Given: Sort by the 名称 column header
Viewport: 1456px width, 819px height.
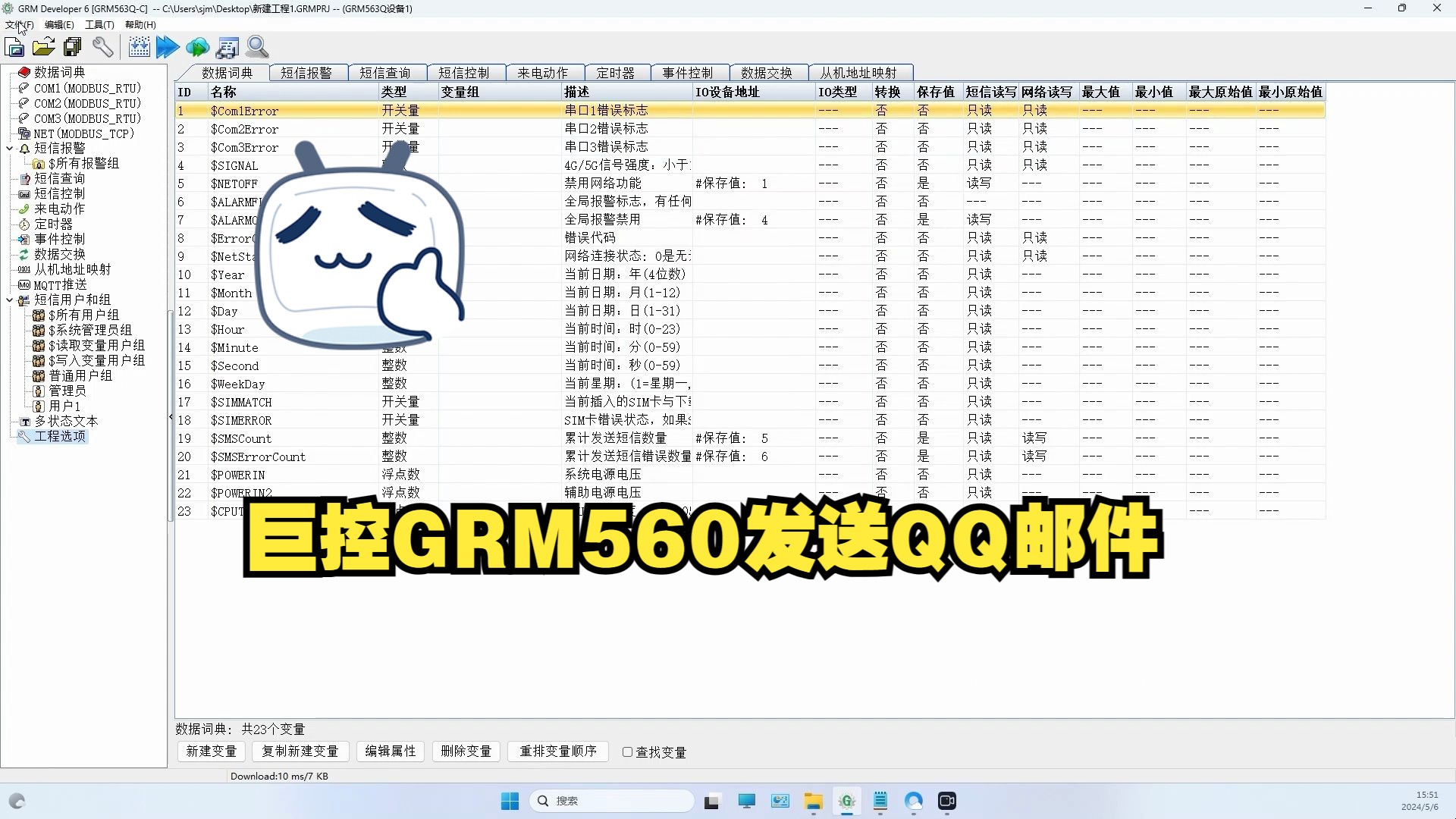Looking at the screenshot, I should pyautogui.click(x=293, y=92).
